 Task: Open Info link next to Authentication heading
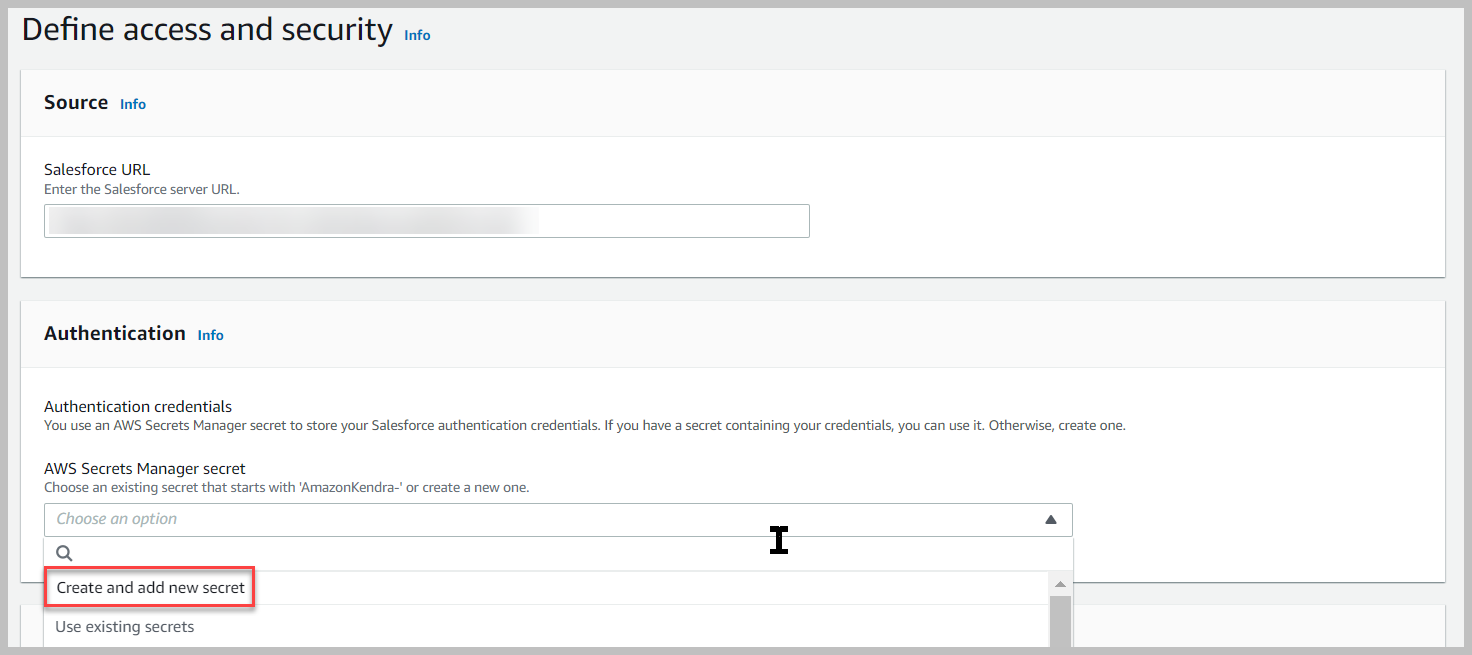coord(211,335)
